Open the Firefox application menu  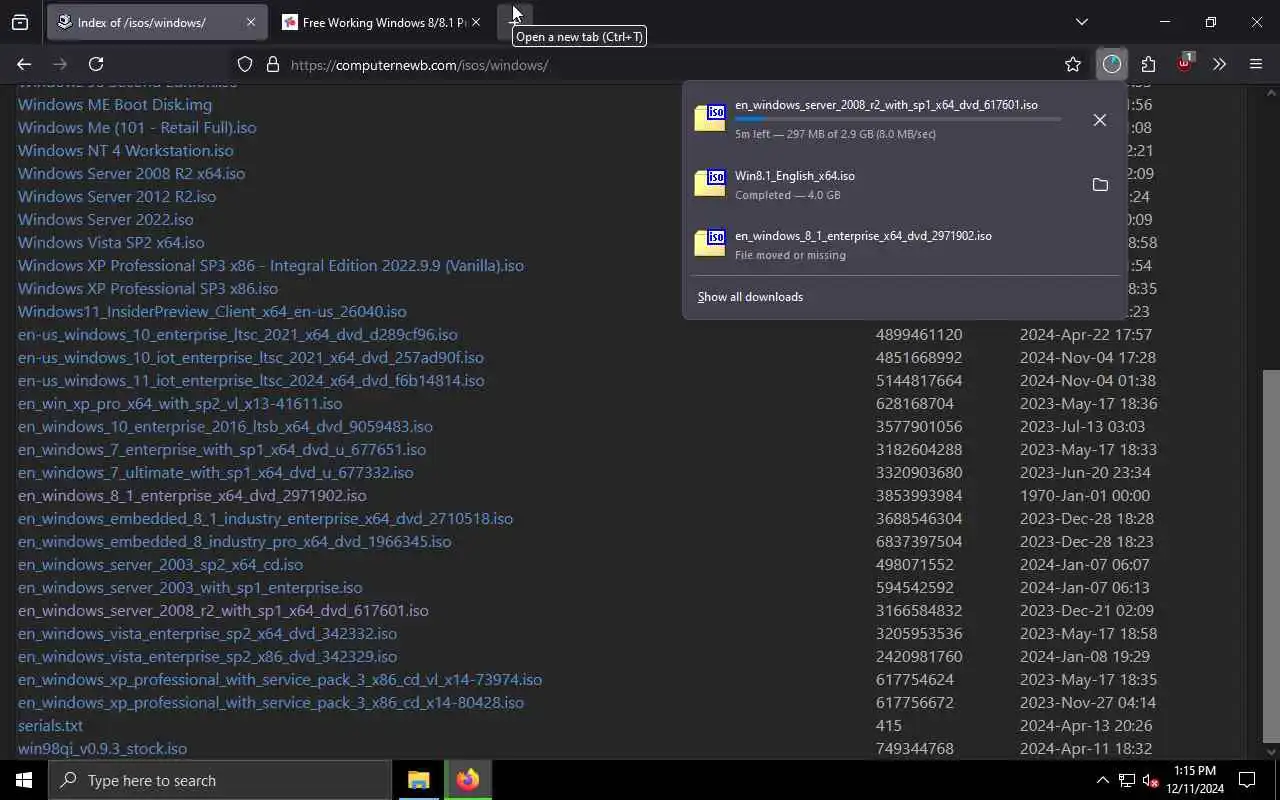(x=1256, y=64)
